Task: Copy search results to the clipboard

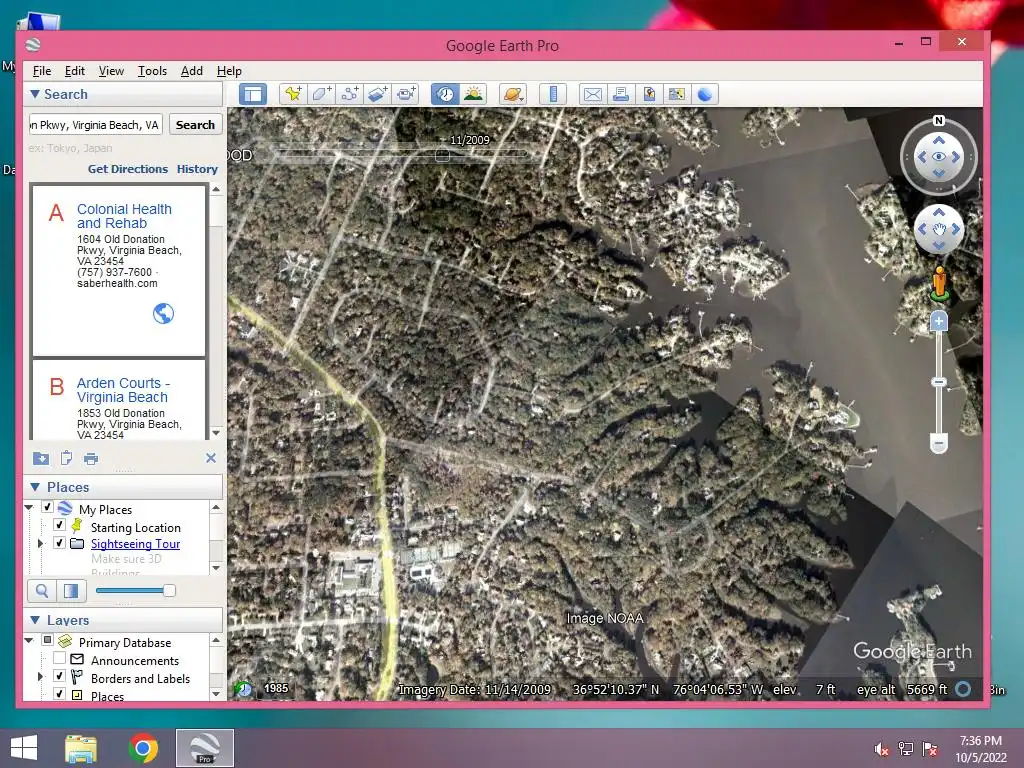Action: pos(66,458)
